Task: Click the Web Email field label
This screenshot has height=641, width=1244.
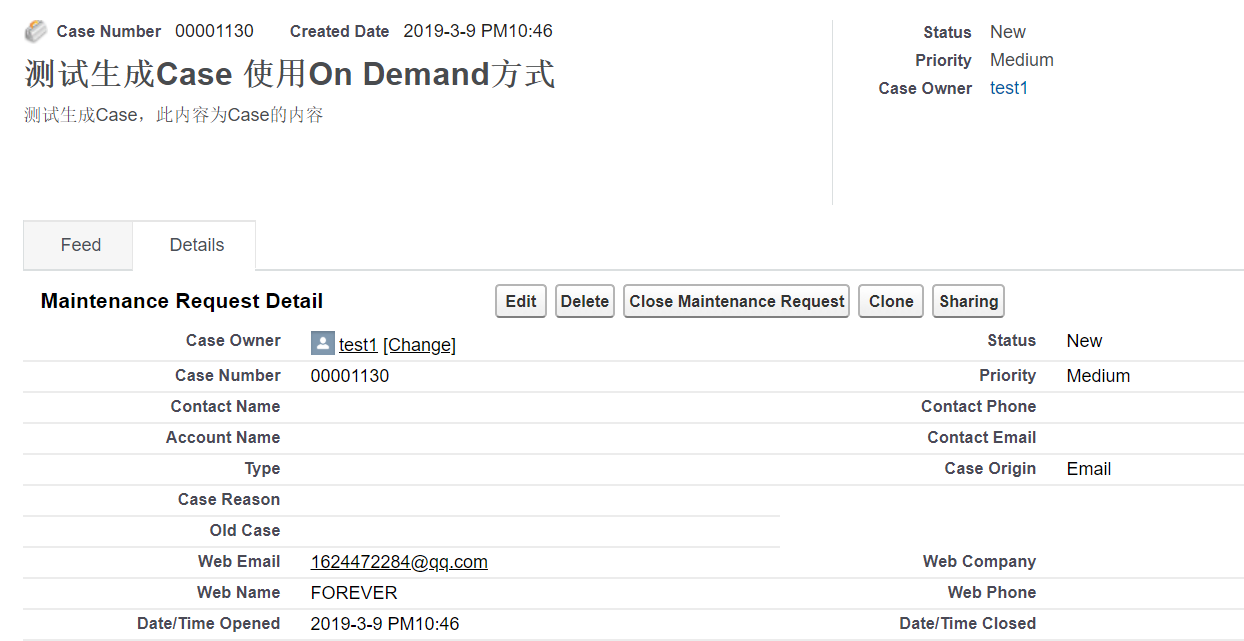Action: 239,561
